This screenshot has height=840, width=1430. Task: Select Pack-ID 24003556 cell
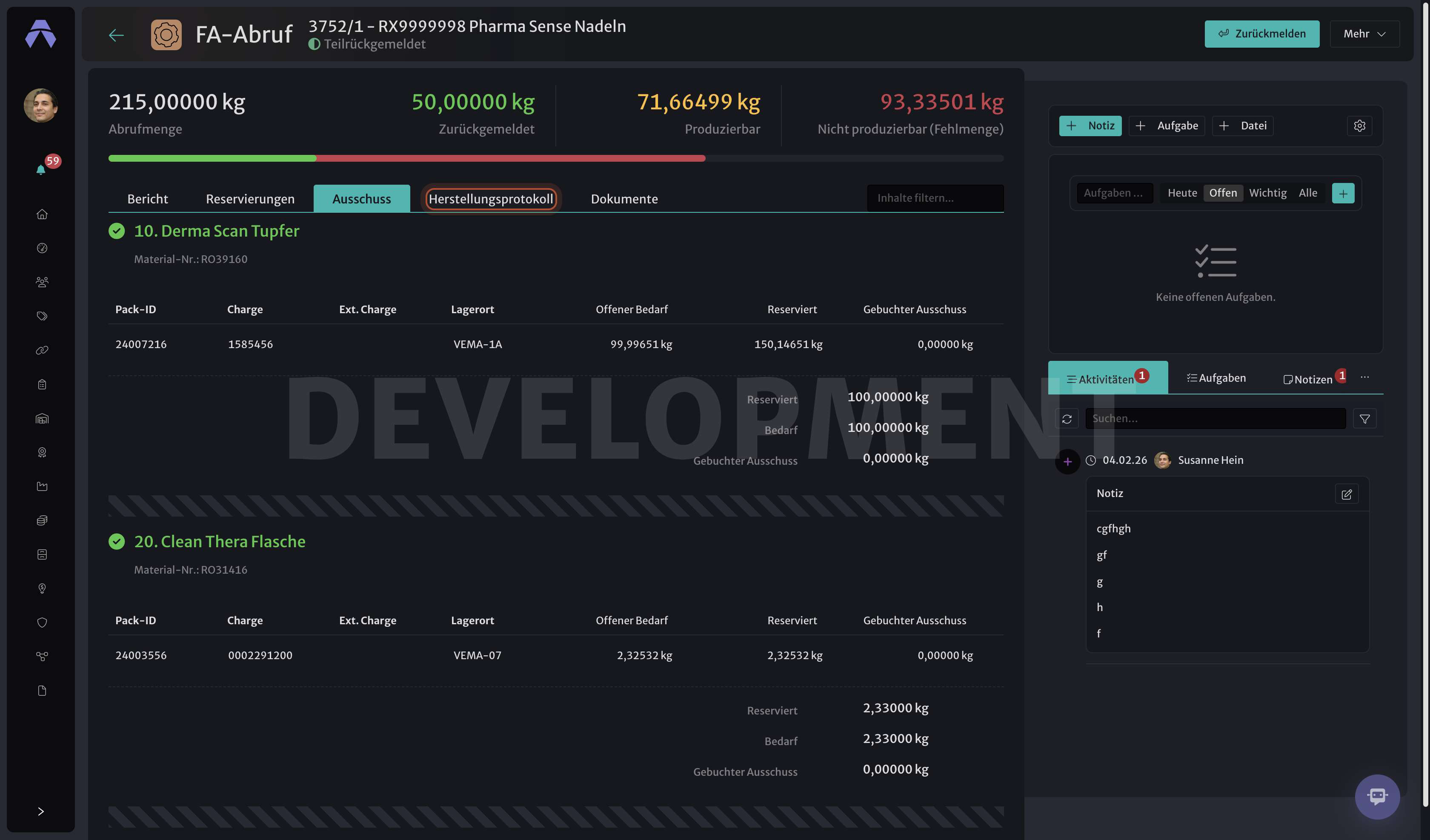coord(141,656)
